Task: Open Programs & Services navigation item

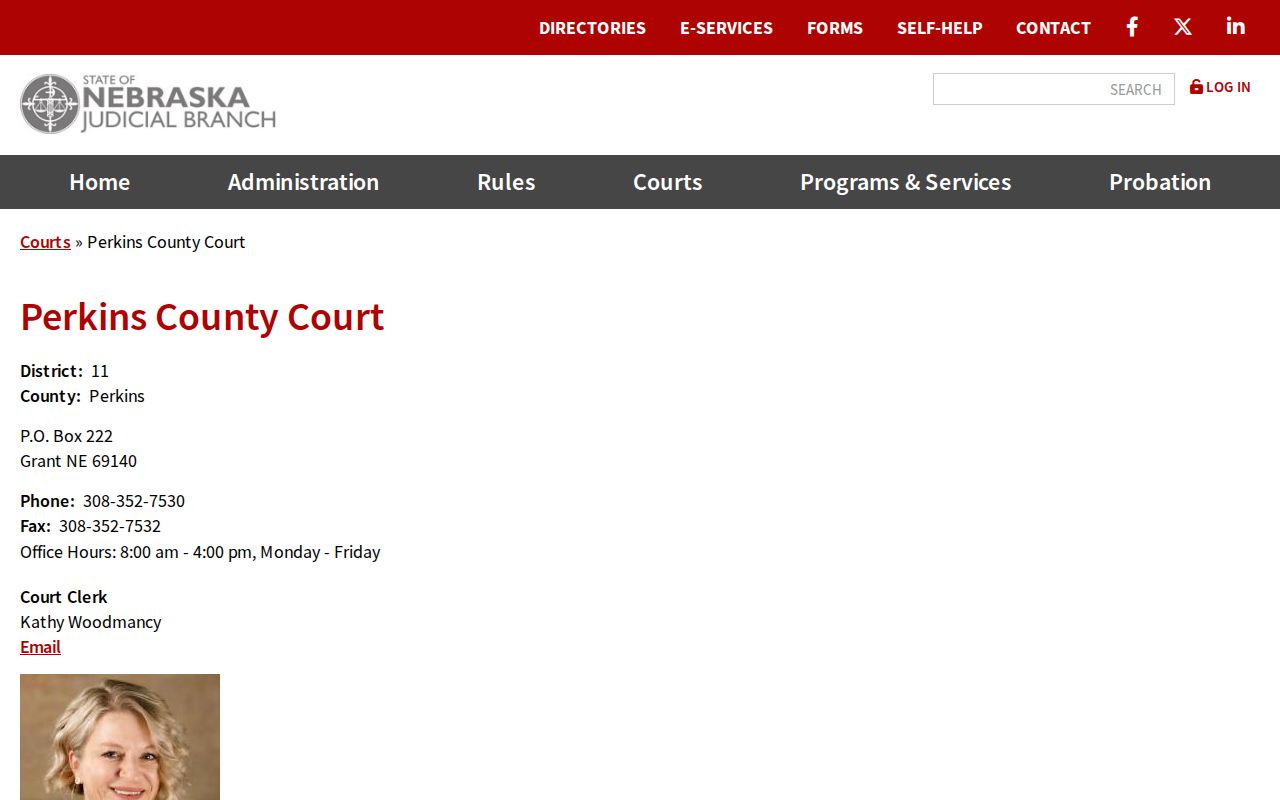Action: click(x=906, y=182)
